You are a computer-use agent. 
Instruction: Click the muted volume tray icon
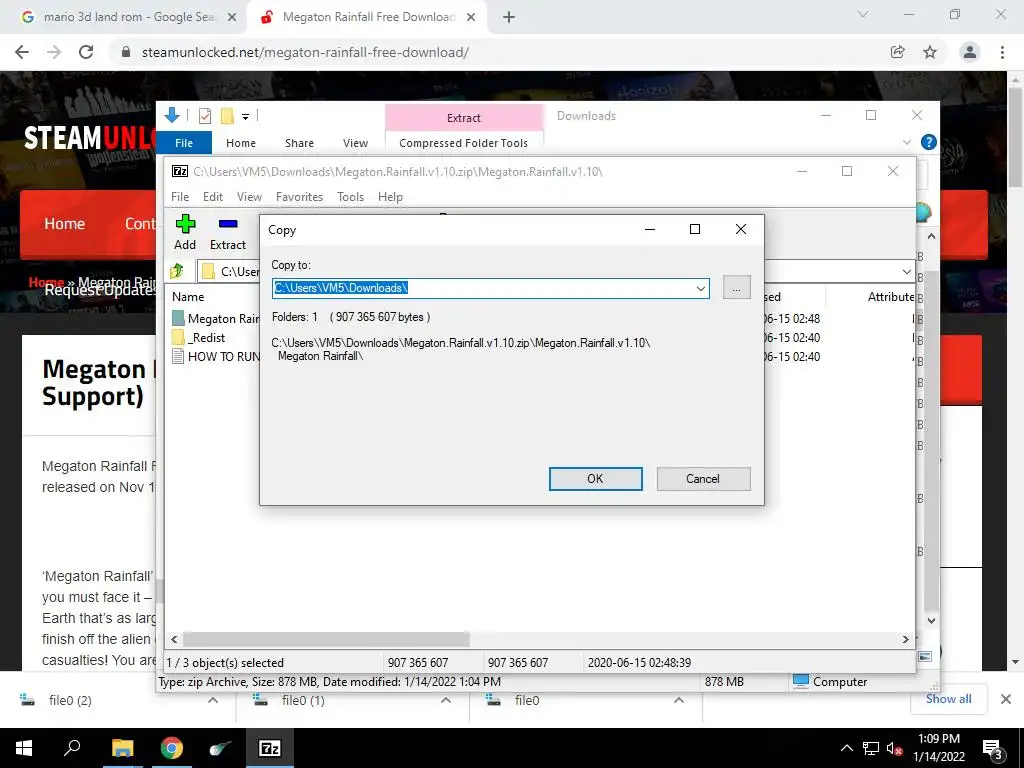click(x=894, y=748)
